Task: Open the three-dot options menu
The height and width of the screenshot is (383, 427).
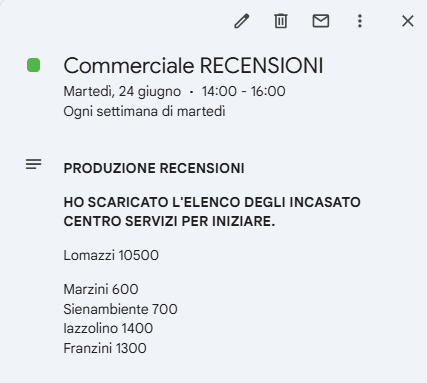Action: point(360,21)
